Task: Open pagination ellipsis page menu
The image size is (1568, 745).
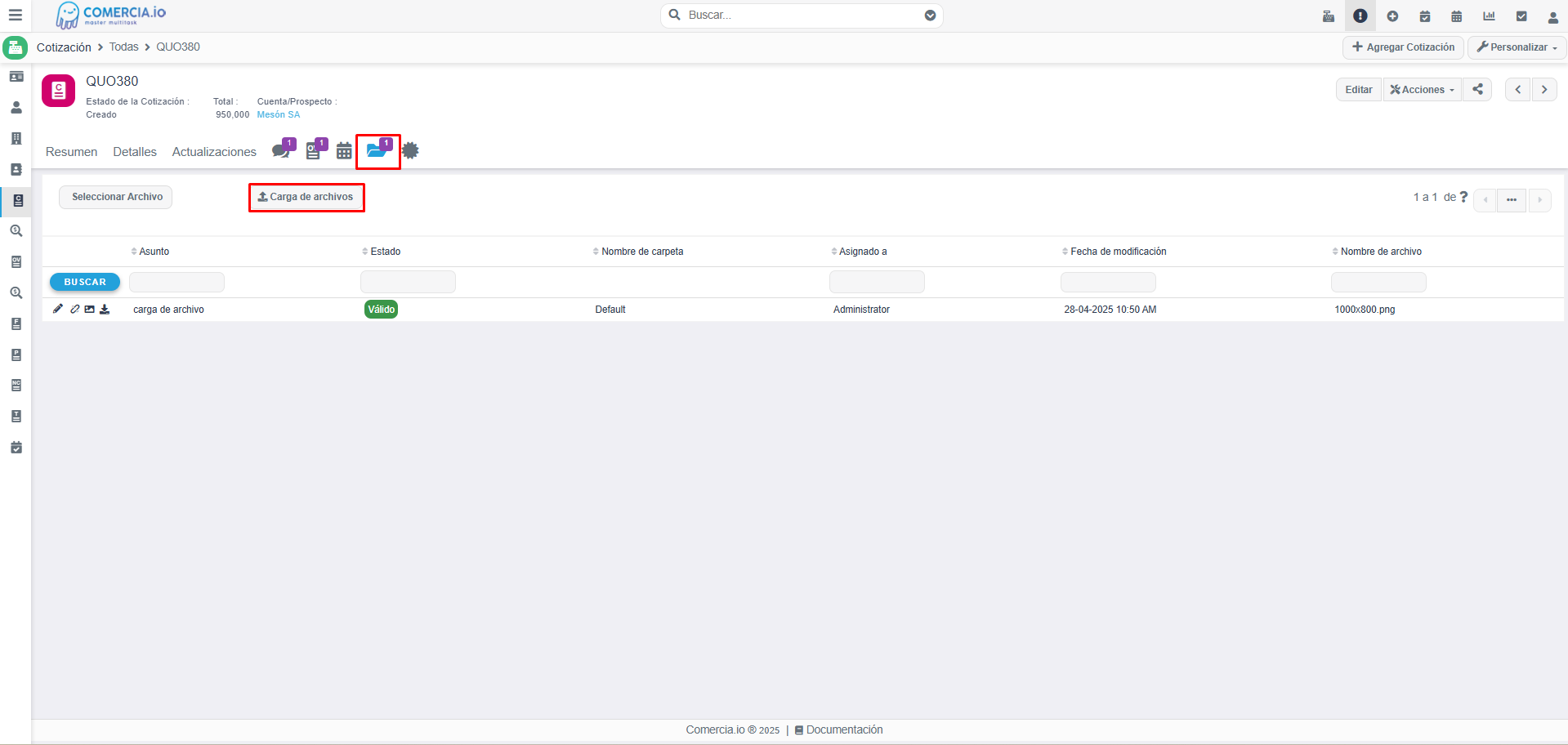Action: pyautogui.click(x=1512, y=200)
